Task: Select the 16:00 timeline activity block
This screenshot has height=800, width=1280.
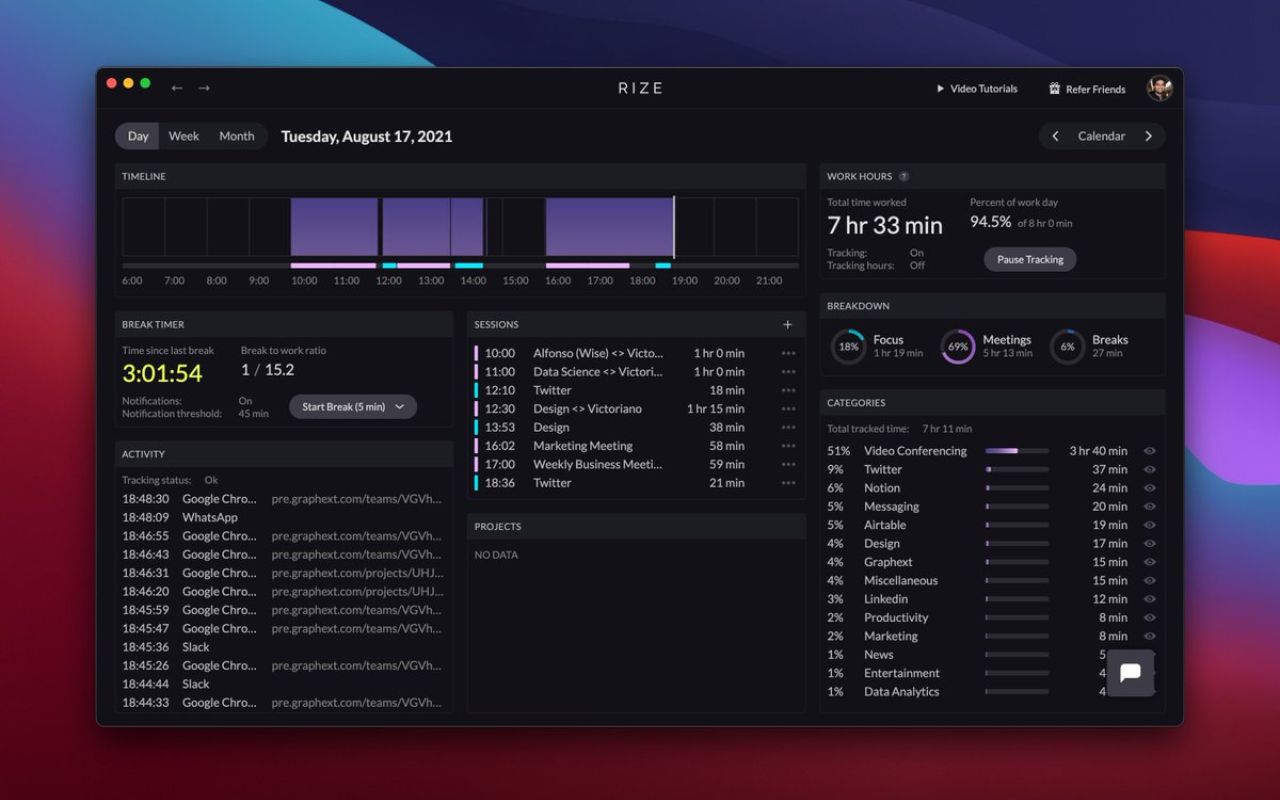Action: tap(610, 227)
